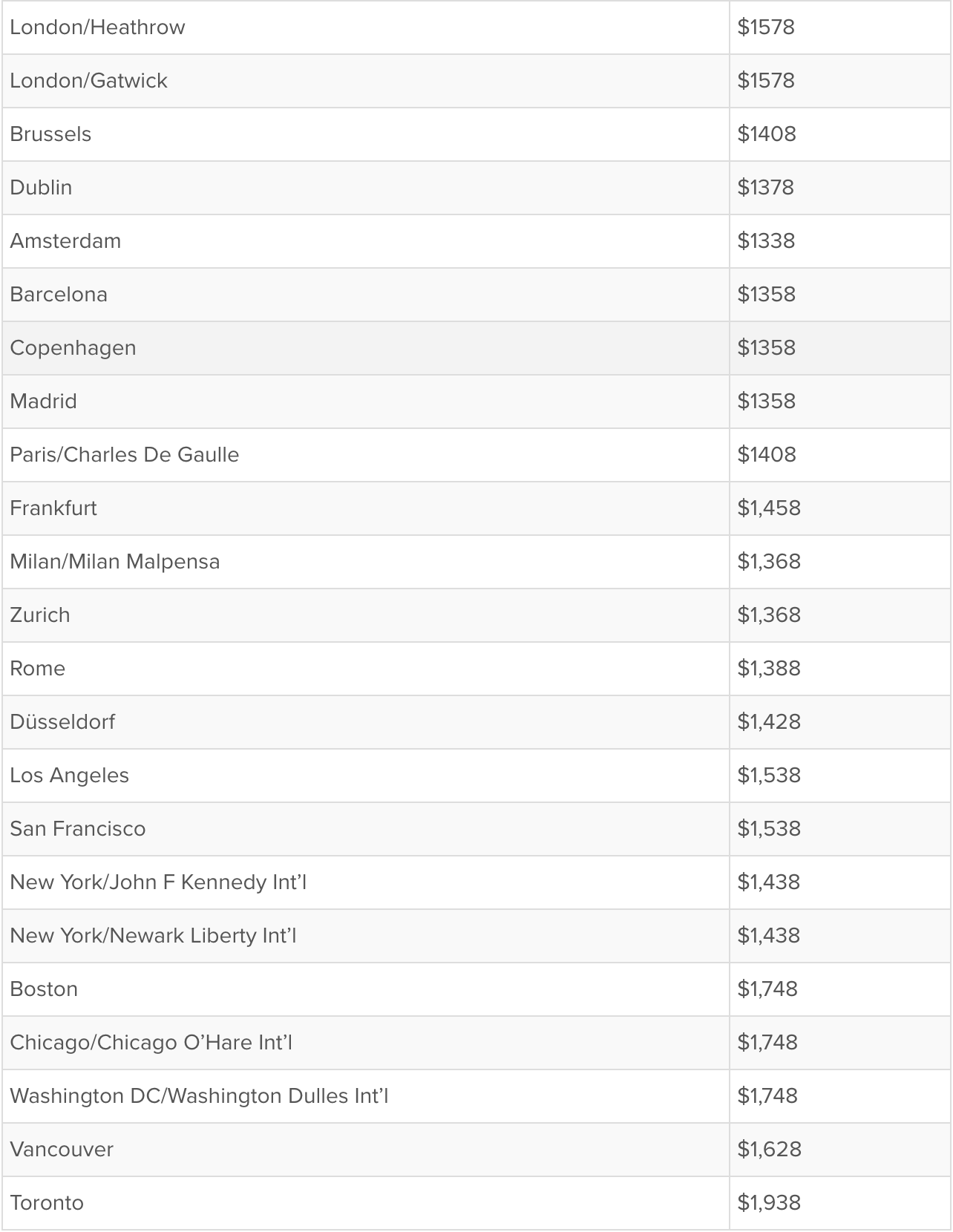
Task: Click the Rome $1,388 price
Action: click(769, 669)
